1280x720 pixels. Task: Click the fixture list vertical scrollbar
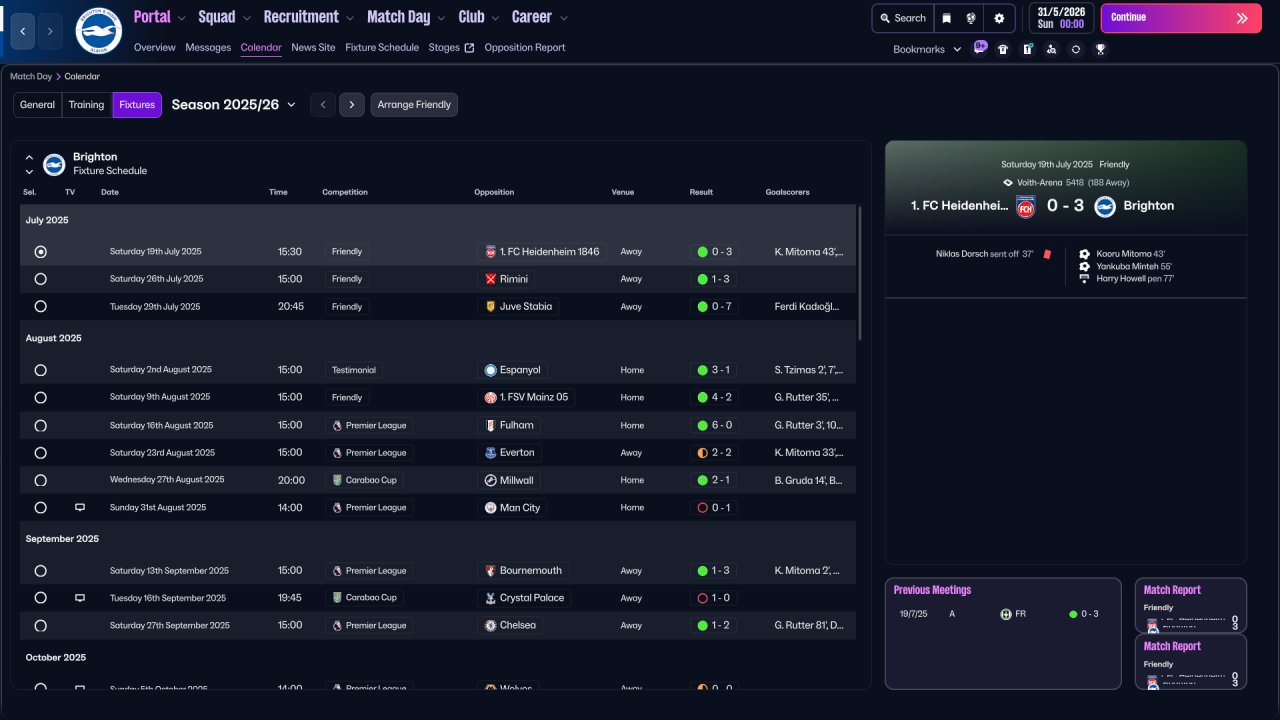click(859, 275)
